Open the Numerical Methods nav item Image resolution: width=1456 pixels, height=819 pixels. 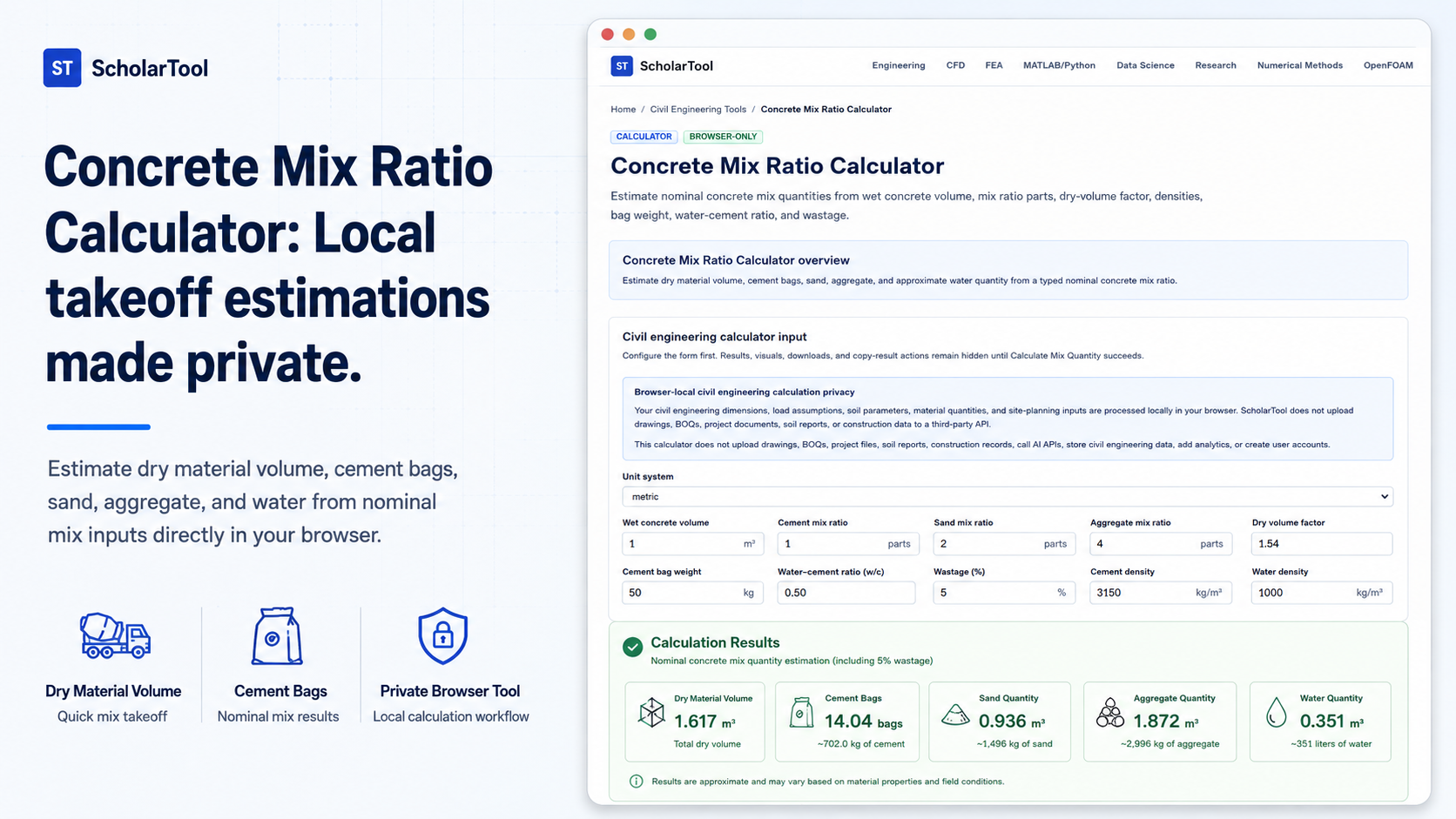(x=1299, y=65)
